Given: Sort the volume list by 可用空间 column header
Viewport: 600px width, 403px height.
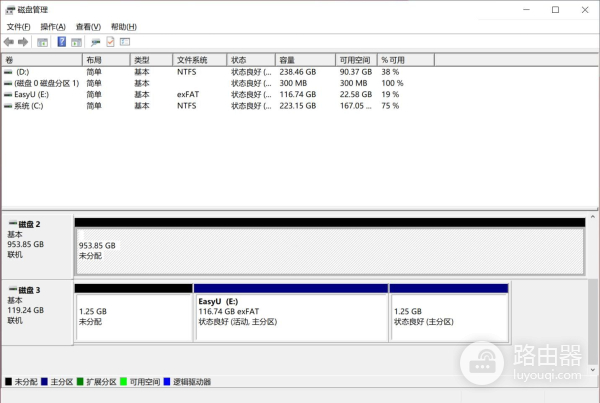Looking at the screenshot, I should pyautogui.click(x=354, y=60).
